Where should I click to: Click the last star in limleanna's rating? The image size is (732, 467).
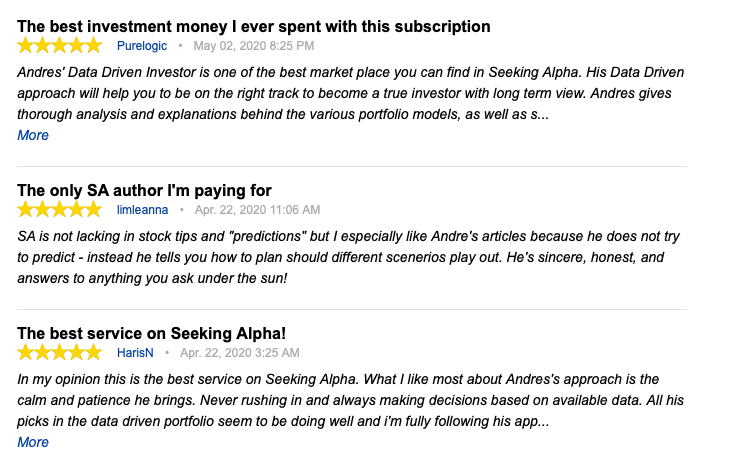coord(93,210)
